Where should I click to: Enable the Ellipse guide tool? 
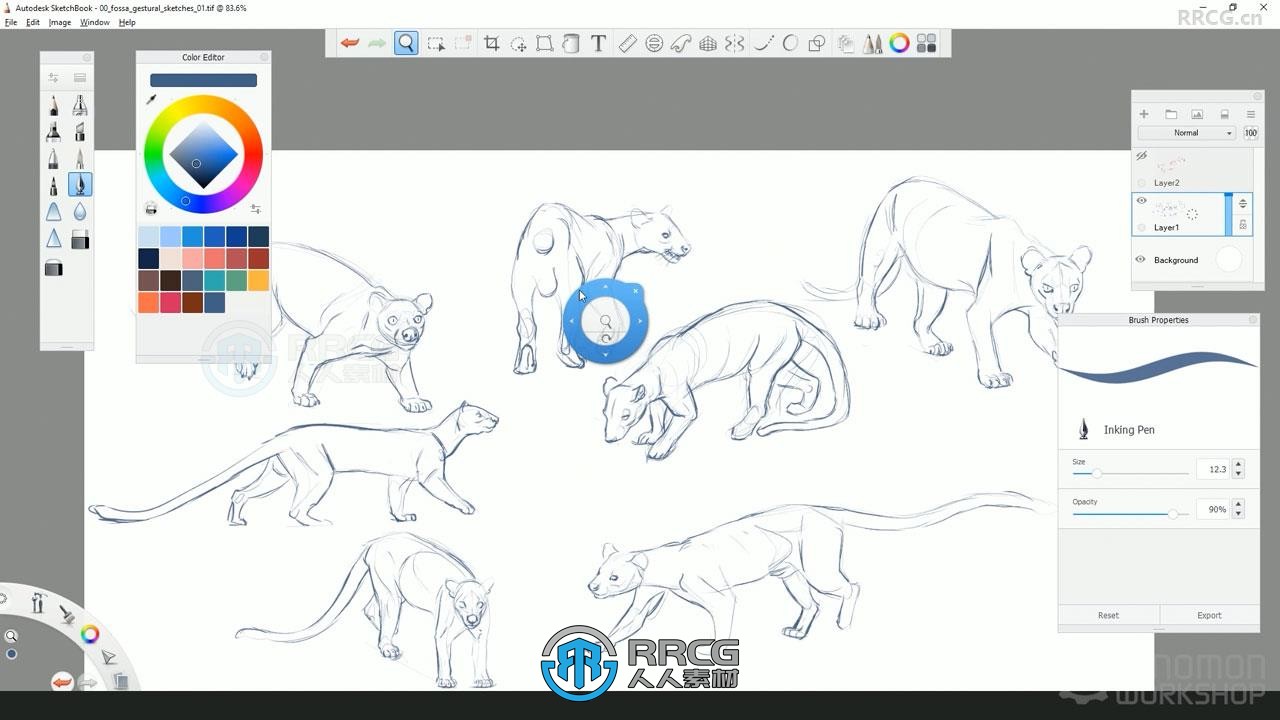[654, 43]
